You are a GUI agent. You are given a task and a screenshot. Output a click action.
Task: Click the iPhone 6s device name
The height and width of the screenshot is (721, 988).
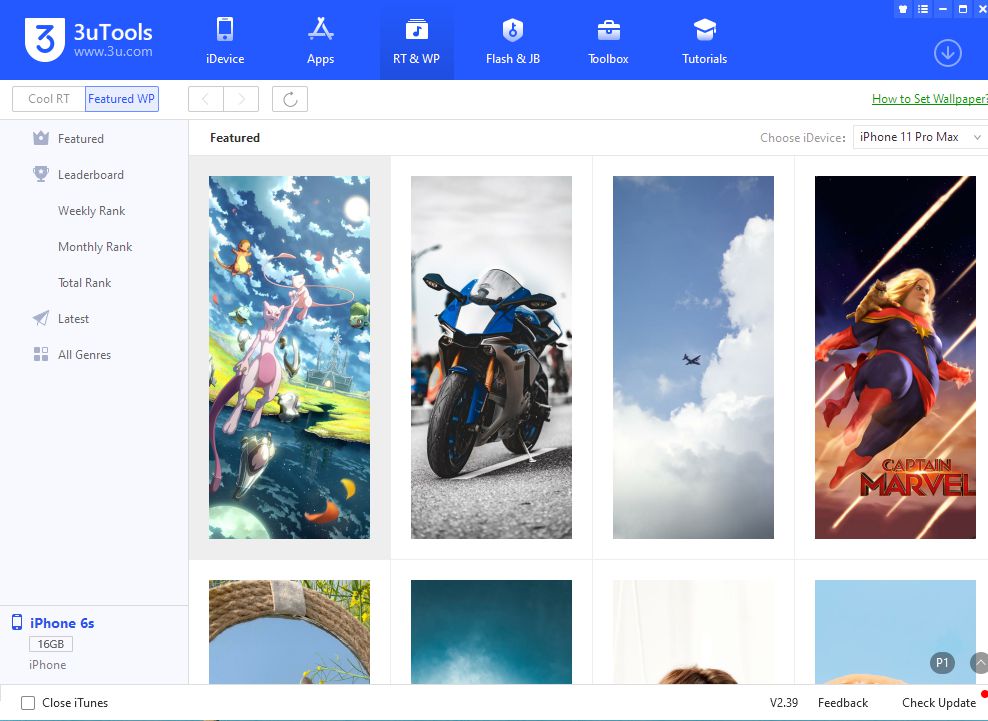coord(62,623)
